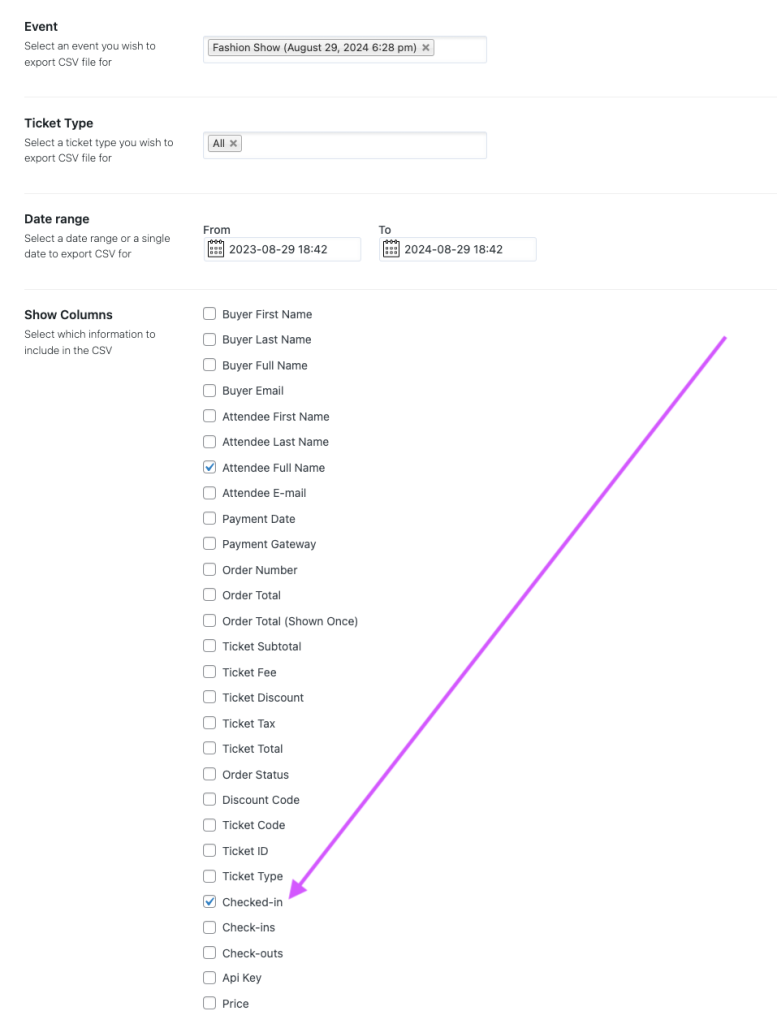The height and width of the screenshot is (1024, 777).
Task: Enable the Api Key checkbox
Action: coord(210,978)
